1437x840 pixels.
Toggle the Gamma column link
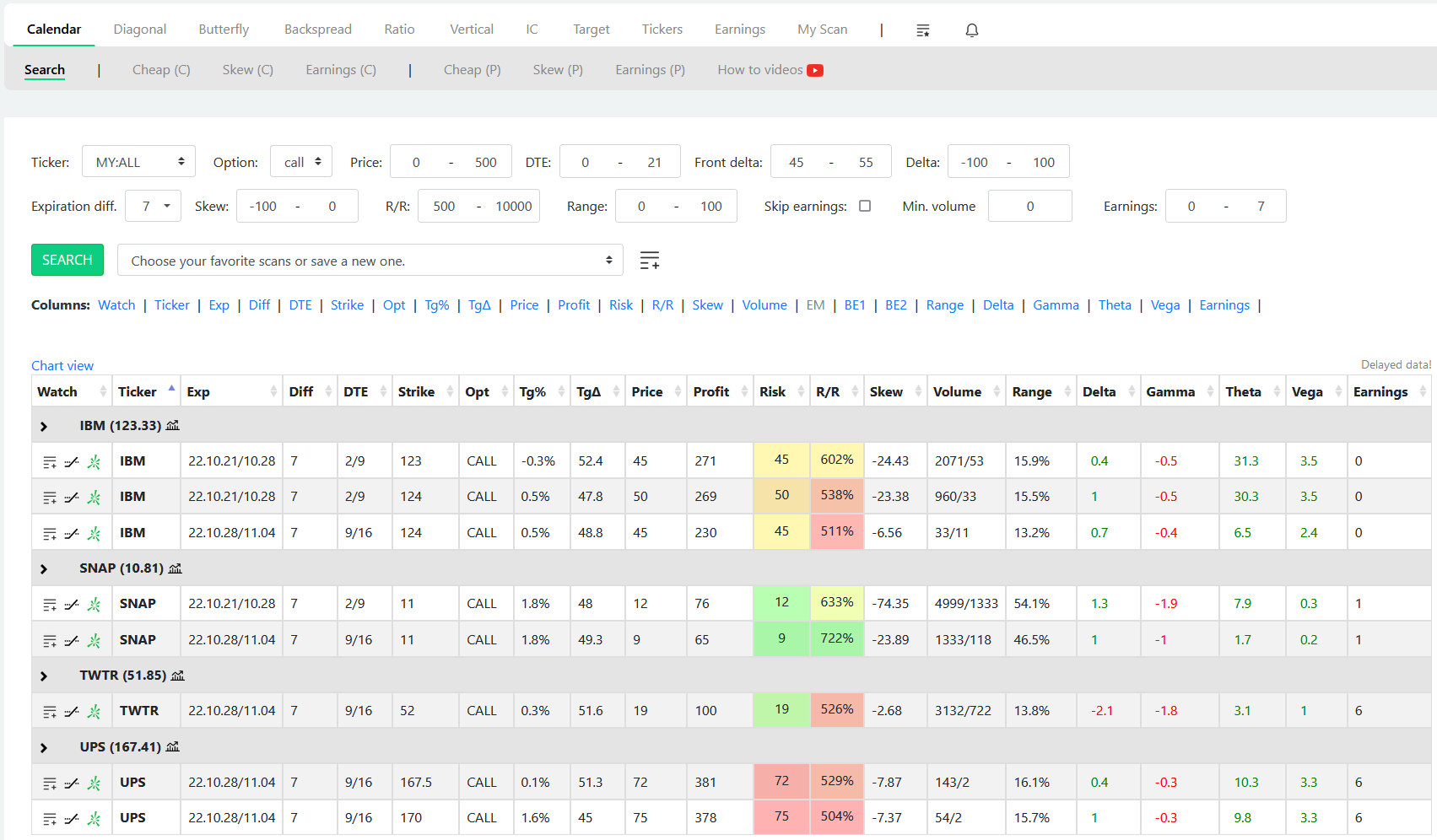click(1056, 305)
